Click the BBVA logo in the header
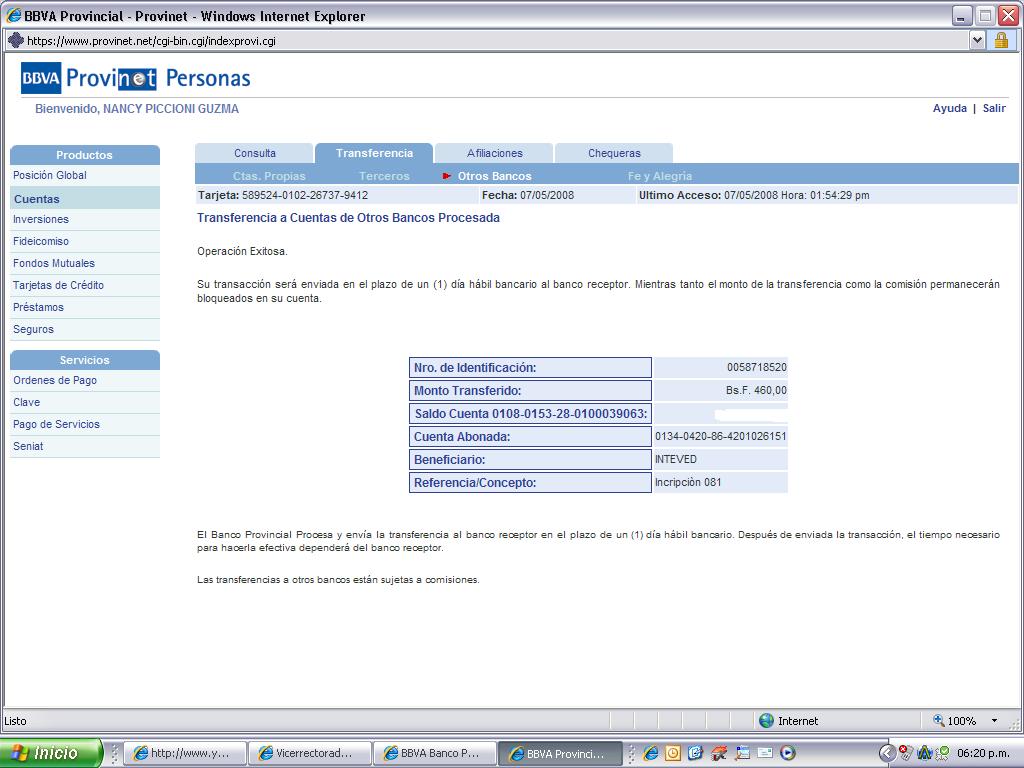The height and width of the screenshot is (768, 1024). [x=41, y=78]
